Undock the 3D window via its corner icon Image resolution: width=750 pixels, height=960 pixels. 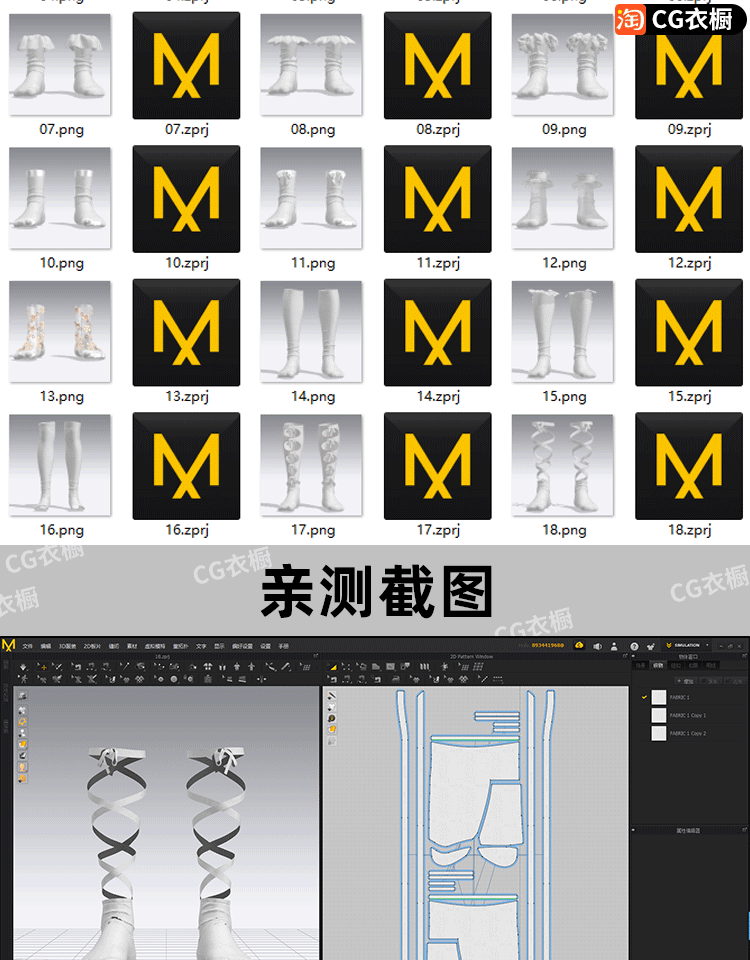[315, 656]
